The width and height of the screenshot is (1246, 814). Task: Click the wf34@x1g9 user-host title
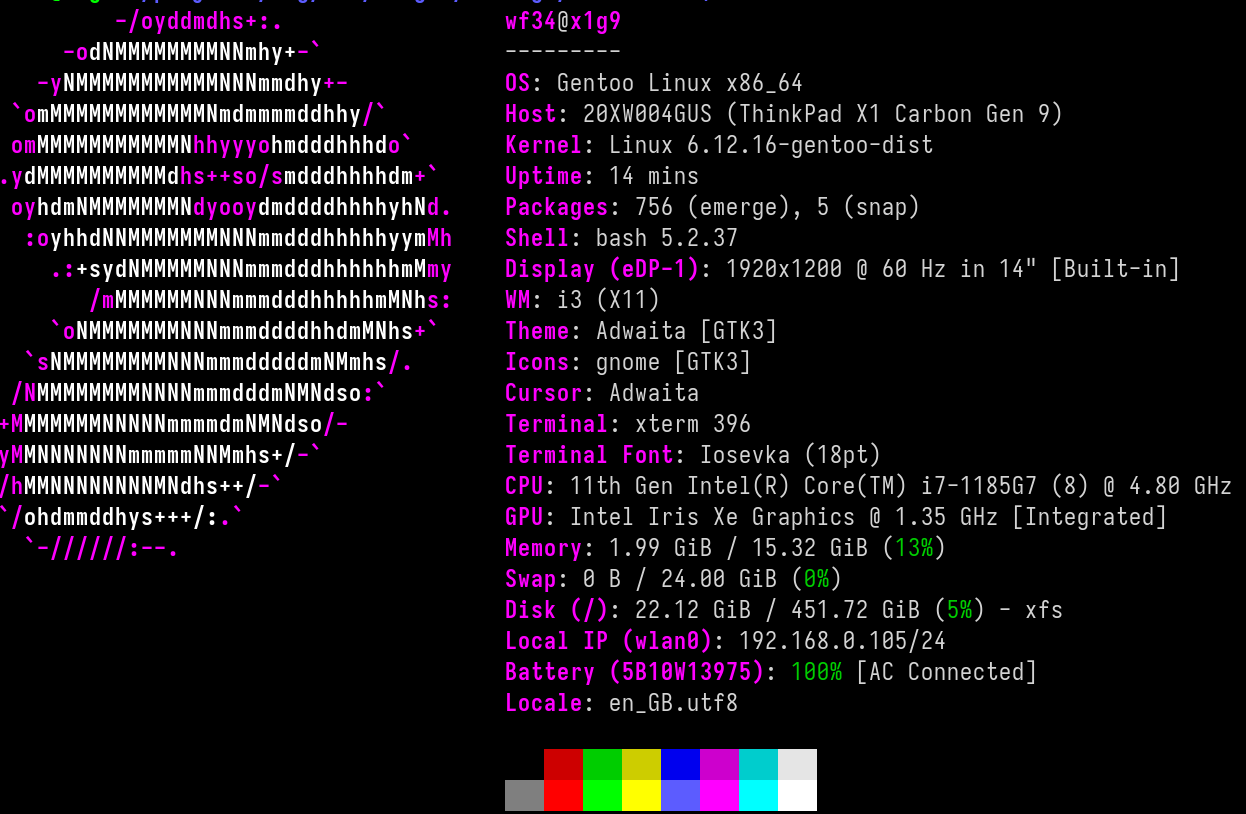coord(563,21)
